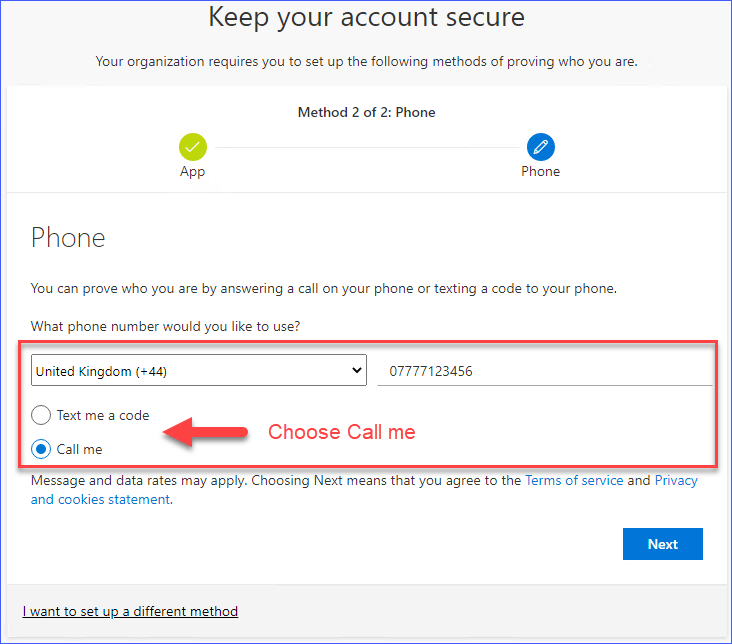This screenshot has width=732, height=644.
Task: Click the "Phone" step label under the pencil
Action: click(x=540, y=171)
